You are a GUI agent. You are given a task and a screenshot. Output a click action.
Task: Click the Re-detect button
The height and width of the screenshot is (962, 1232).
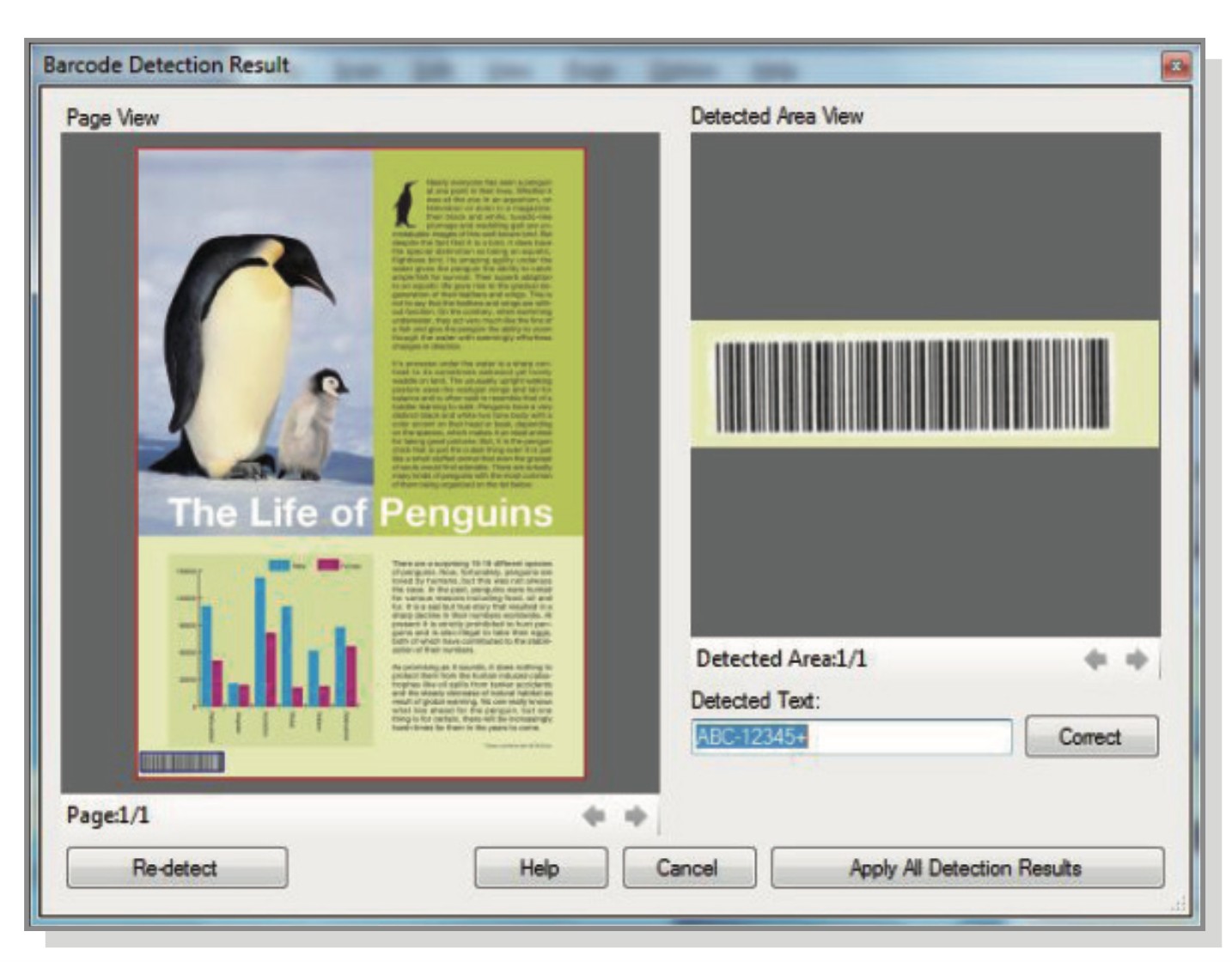coord(176,868)
